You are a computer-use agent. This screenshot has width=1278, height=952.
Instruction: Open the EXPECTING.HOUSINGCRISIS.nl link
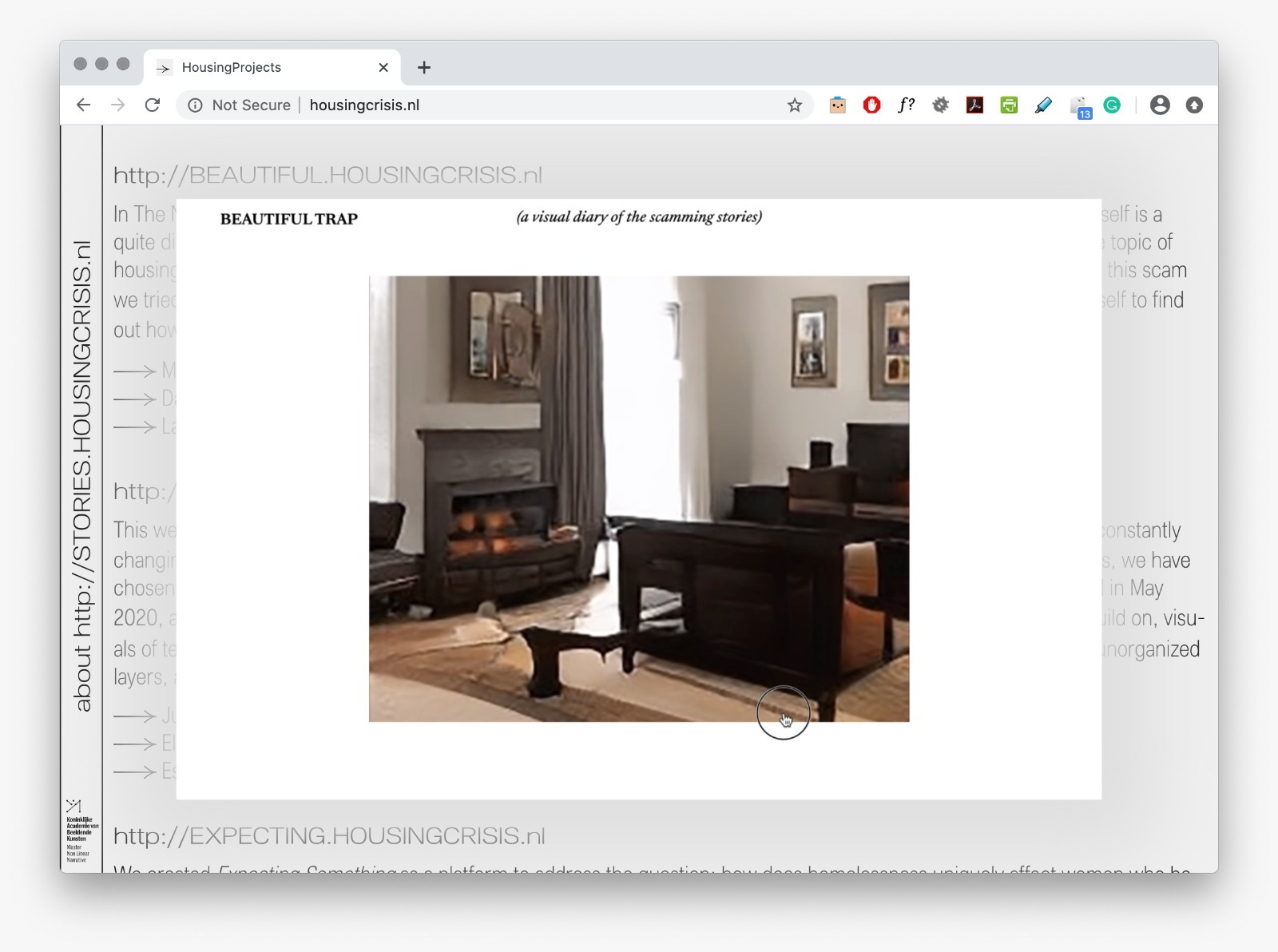pyautogui.click(x=329, y=836)
